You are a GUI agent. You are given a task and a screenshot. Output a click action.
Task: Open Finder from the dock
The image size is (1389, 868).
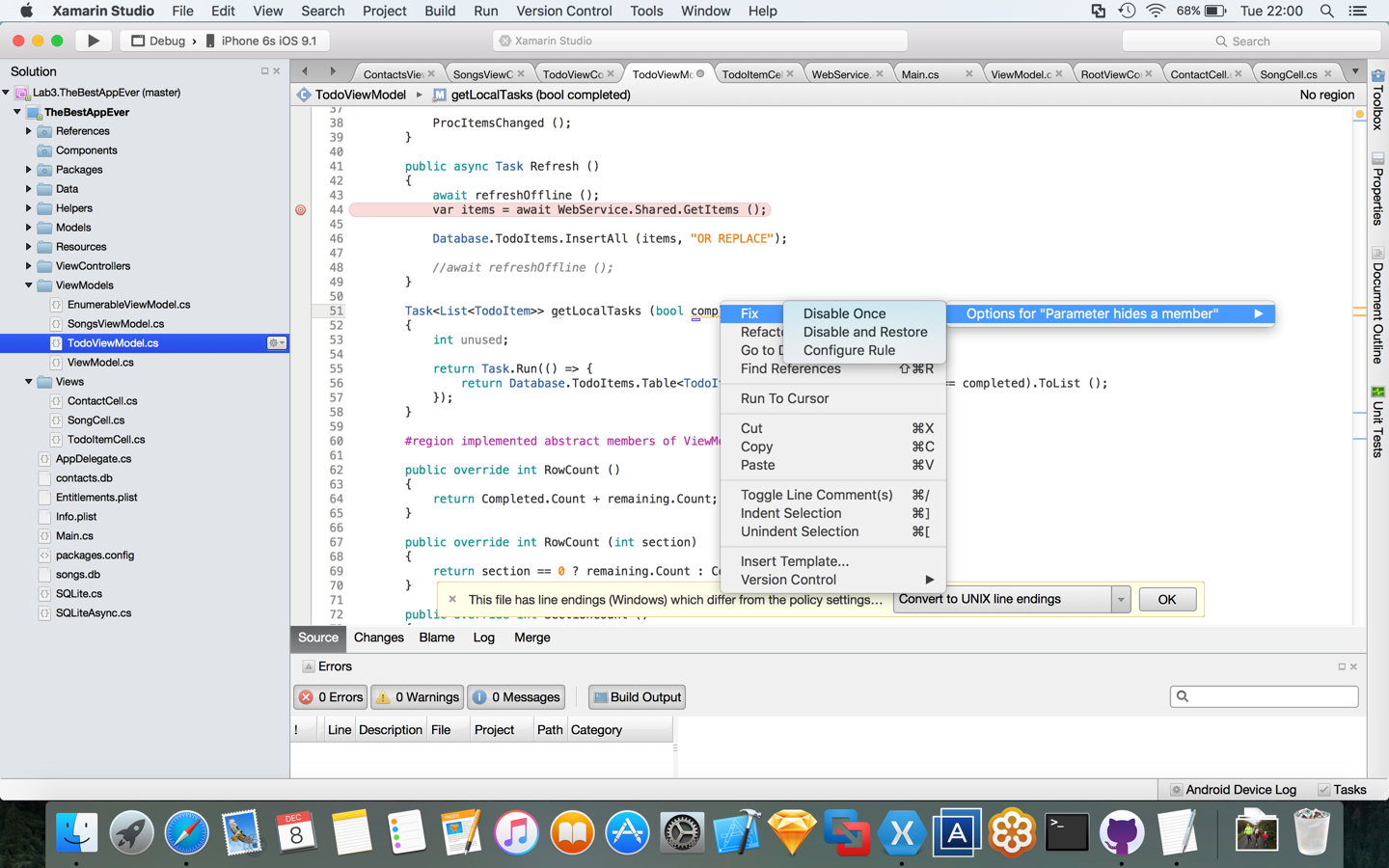[x=76, y=832]
